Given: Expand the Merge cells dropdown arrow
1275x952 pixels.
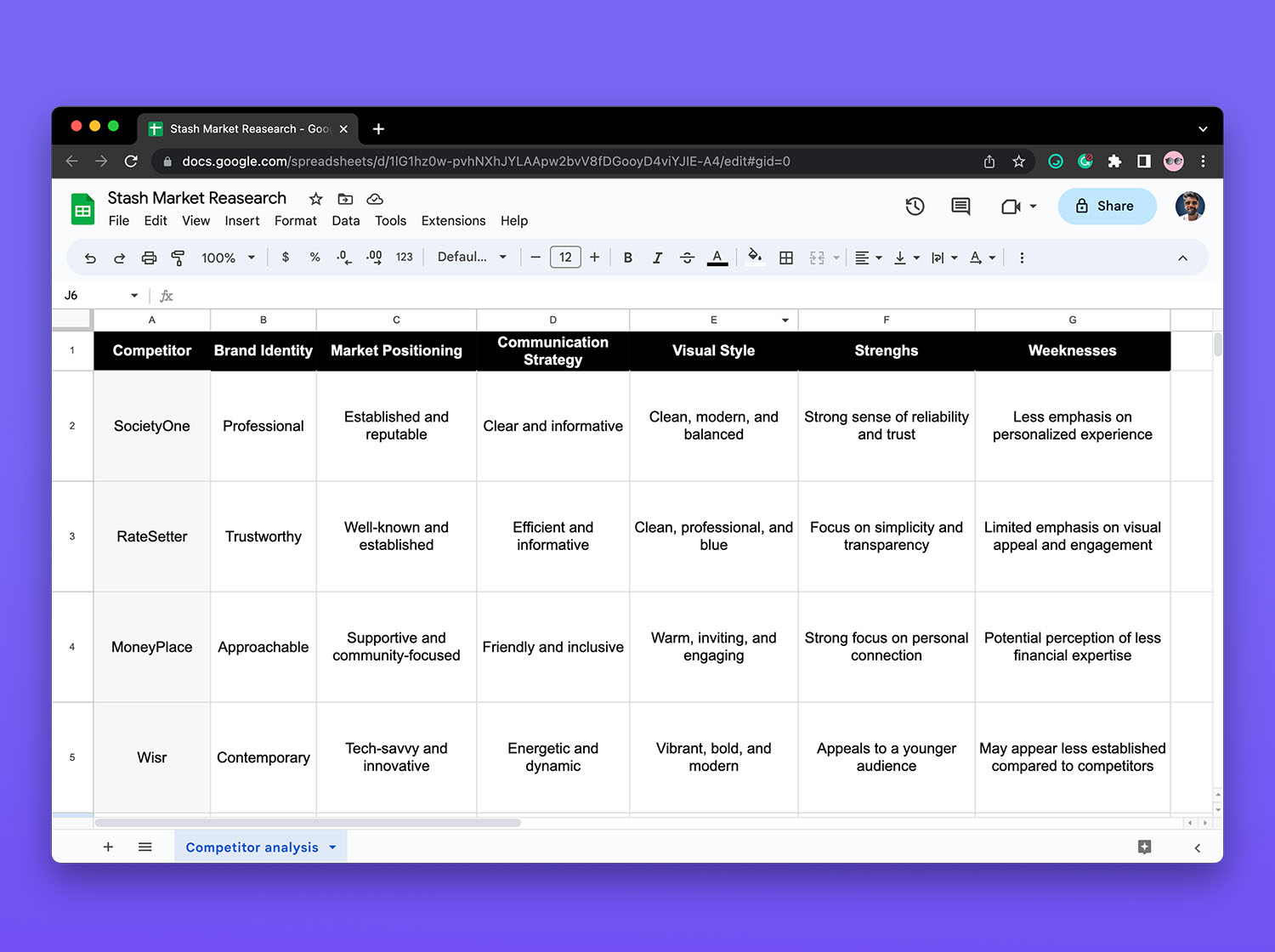Looking at the screenshot, I should coord(836,258).
